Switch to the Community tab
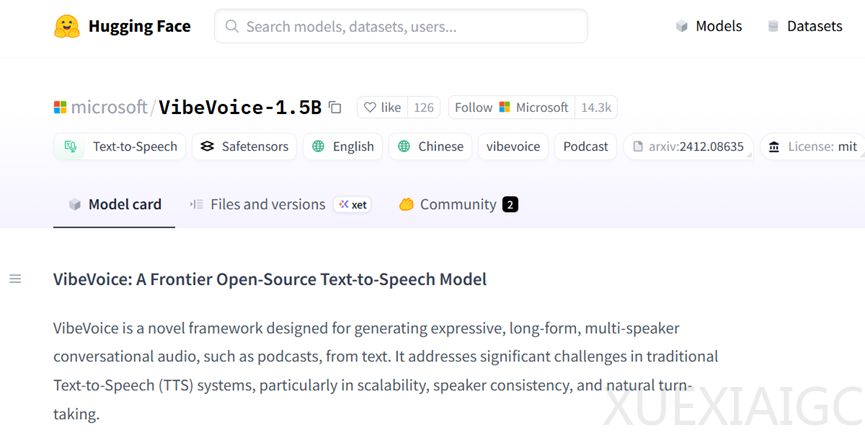Screen dimensions: 865x438 (458, 204)
